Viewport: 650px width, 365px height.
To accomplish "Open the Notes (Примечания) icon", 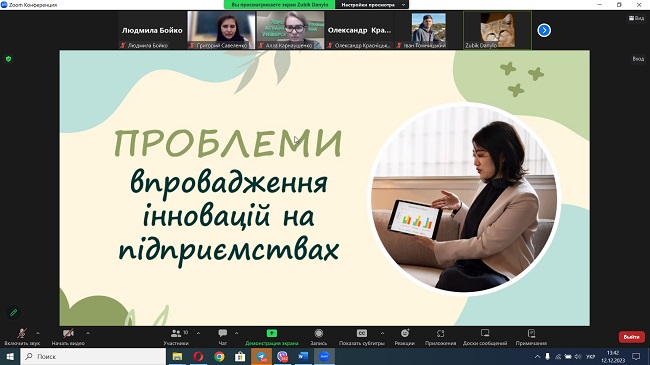I will 531,333.
